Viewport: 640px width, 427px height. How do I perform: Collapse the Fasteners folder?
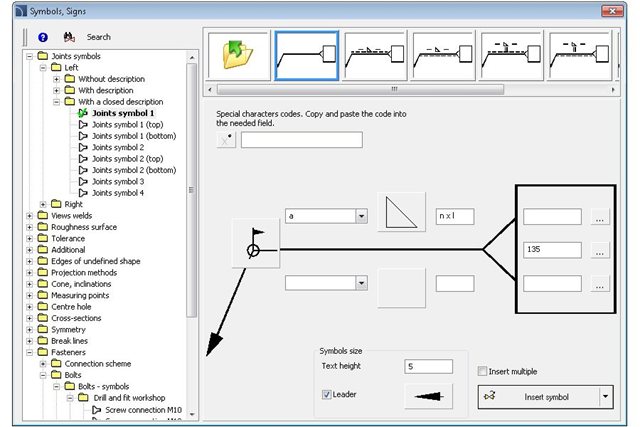click(x=29, y=352)
